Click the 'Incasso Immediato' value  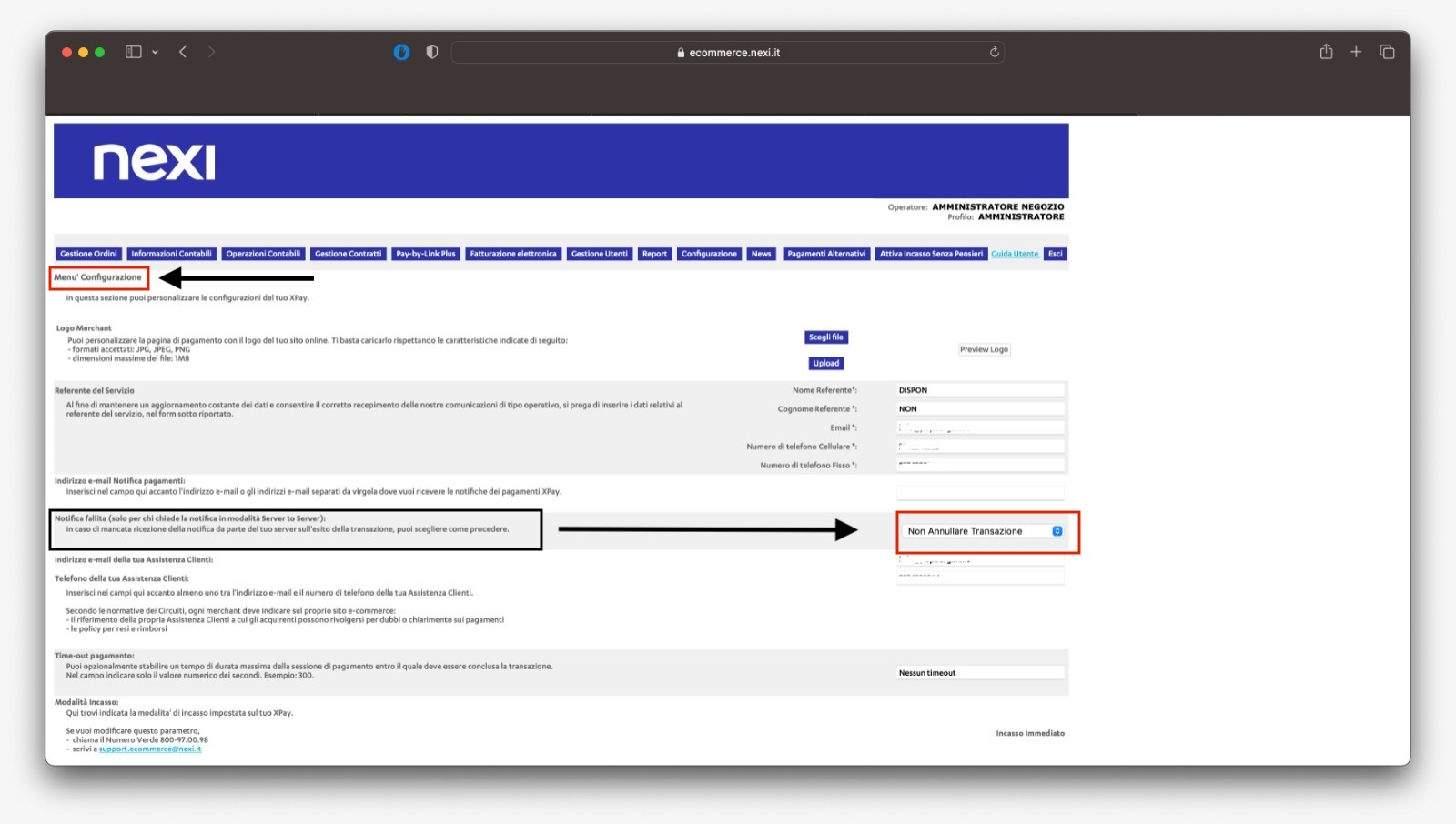(1030, 733)
